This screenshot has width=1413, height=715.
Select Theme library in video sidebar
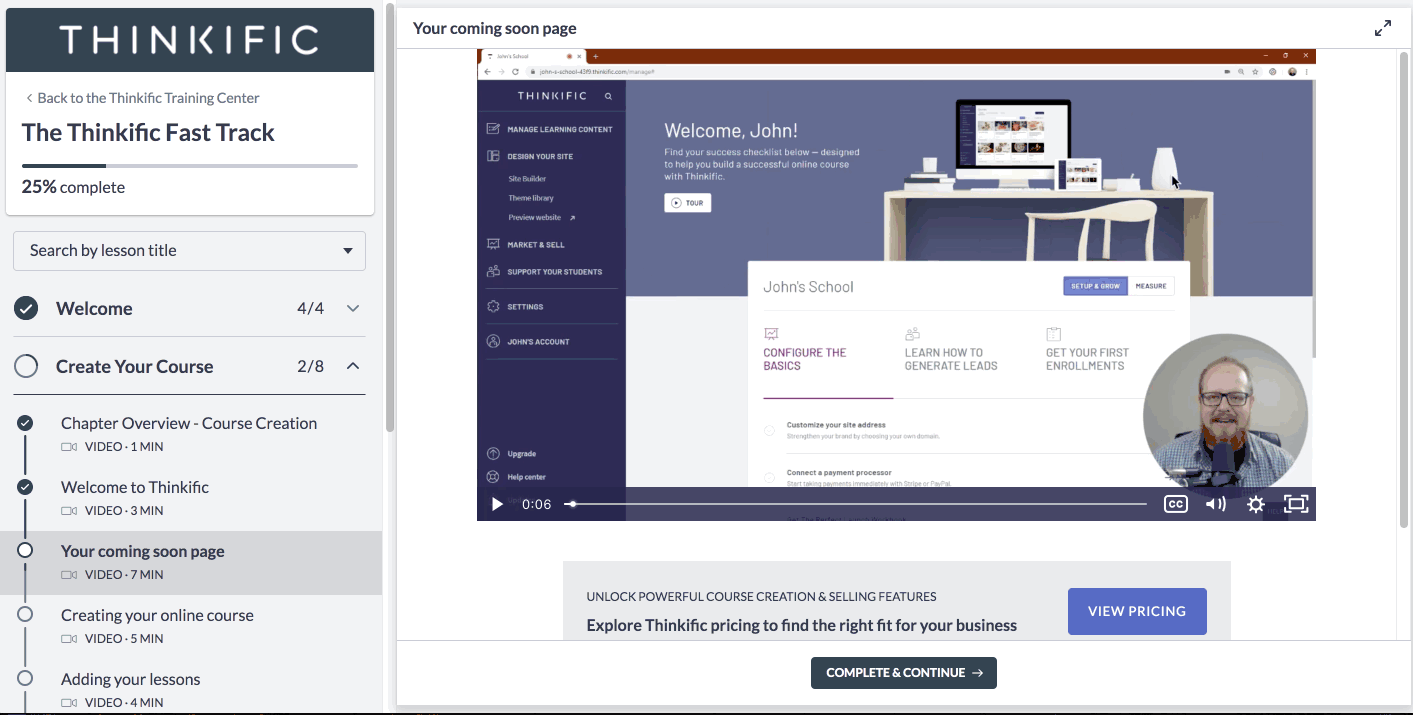[x=531, y=198]
